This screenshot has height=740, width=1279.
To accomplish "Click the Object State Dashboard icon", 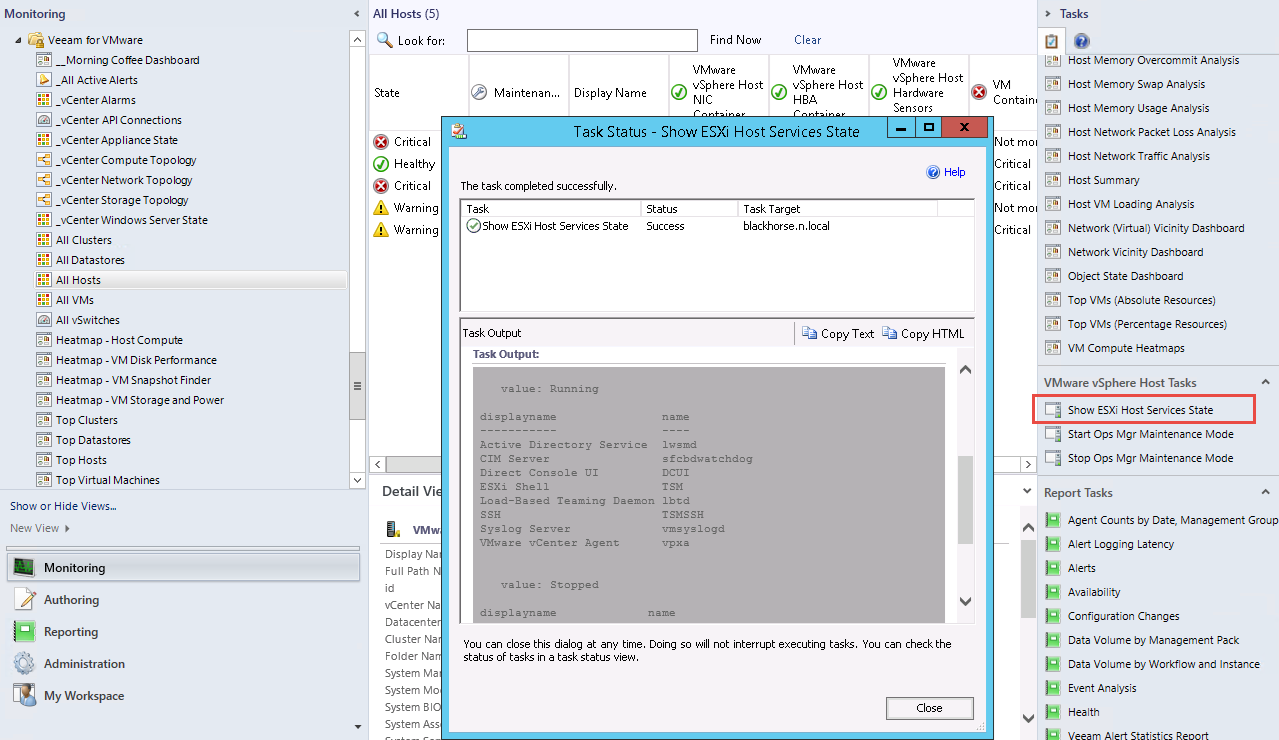I will 1052,276.
